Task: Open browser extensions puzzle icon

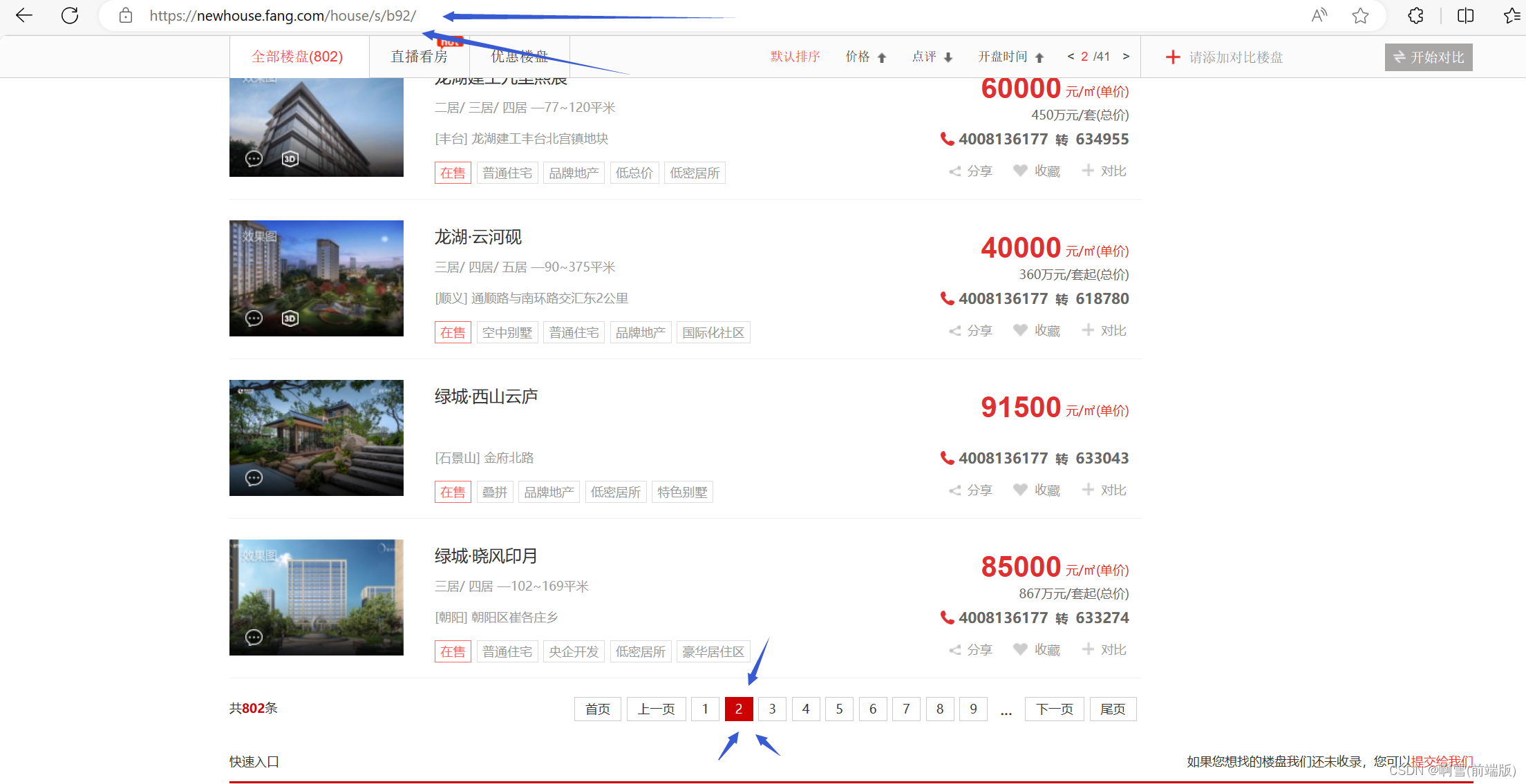Action: (x=1415, y=15)
